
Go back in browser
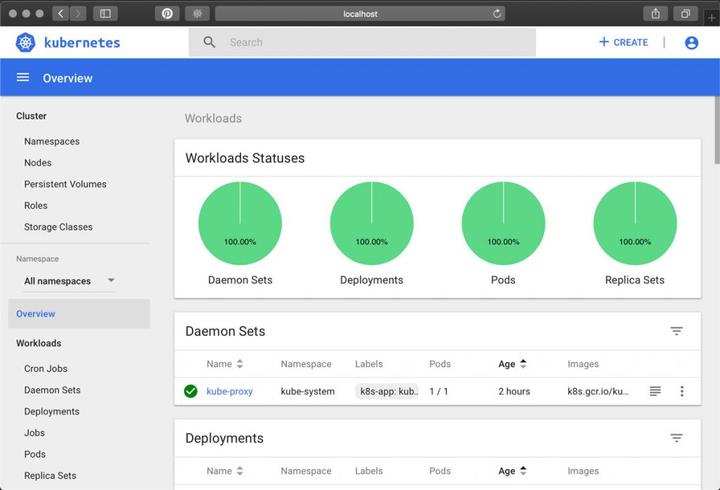point(61,13)
